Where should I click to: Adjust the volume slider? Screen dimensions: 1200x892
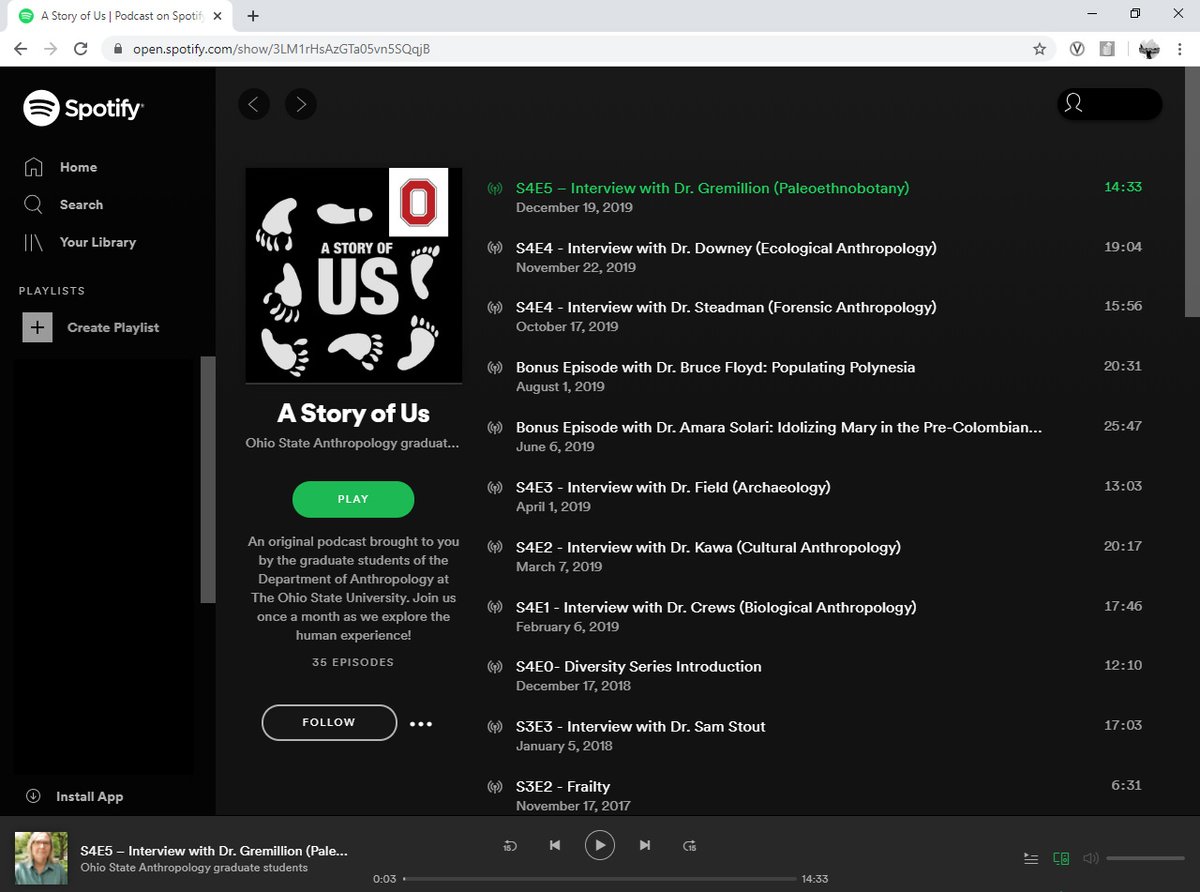tap(1146, 858)
